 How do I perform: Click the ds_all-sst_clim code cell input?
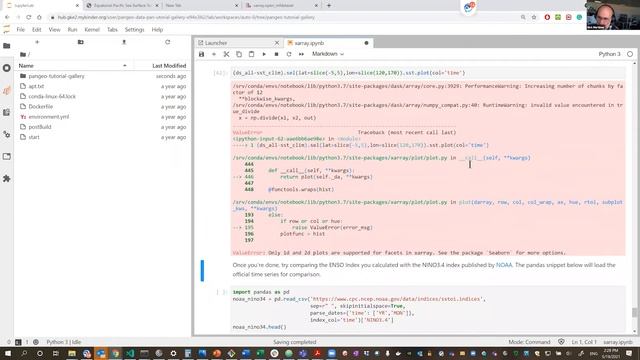[x=428, y=73]
